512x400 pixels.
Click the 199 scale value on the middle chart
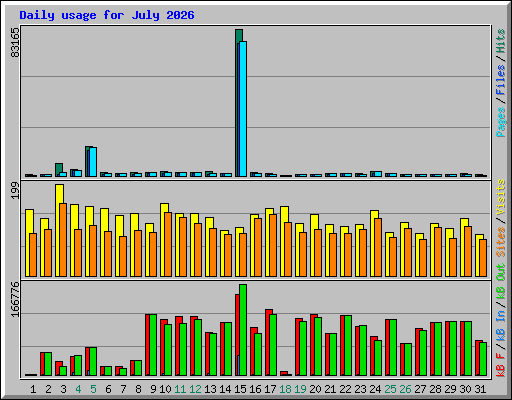coord(16,191)
